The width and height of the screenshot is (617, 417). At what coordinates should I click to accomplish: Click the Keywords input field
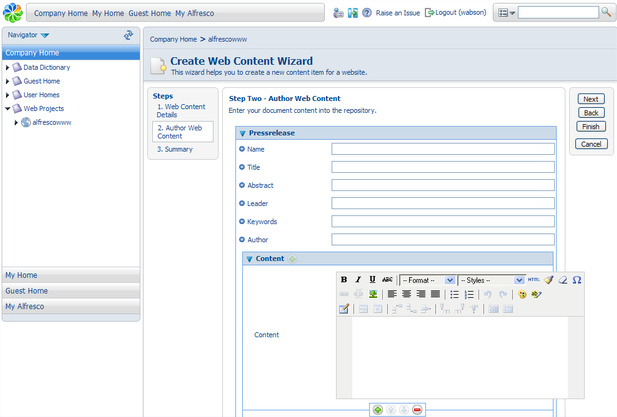coord(443,221)
